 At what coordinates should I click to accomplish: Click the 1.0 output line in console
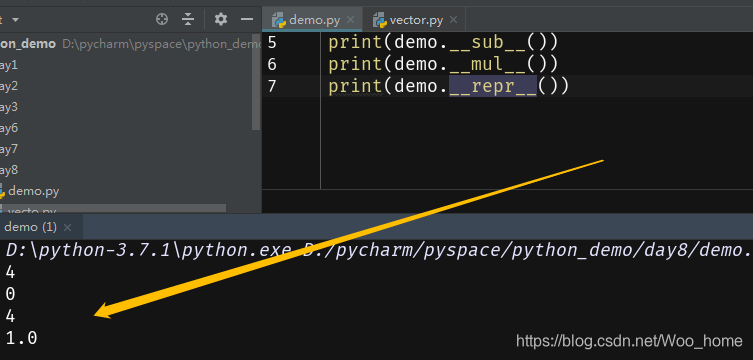tap(21, 338)
